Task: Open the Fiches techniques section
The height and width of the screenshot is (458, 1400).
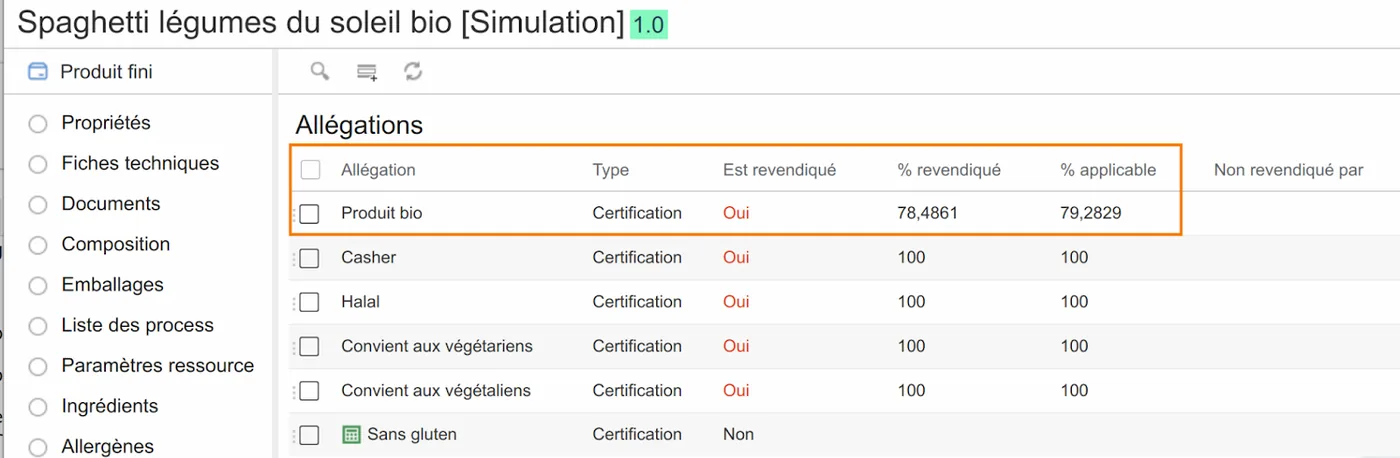Action: pos(140,163)
